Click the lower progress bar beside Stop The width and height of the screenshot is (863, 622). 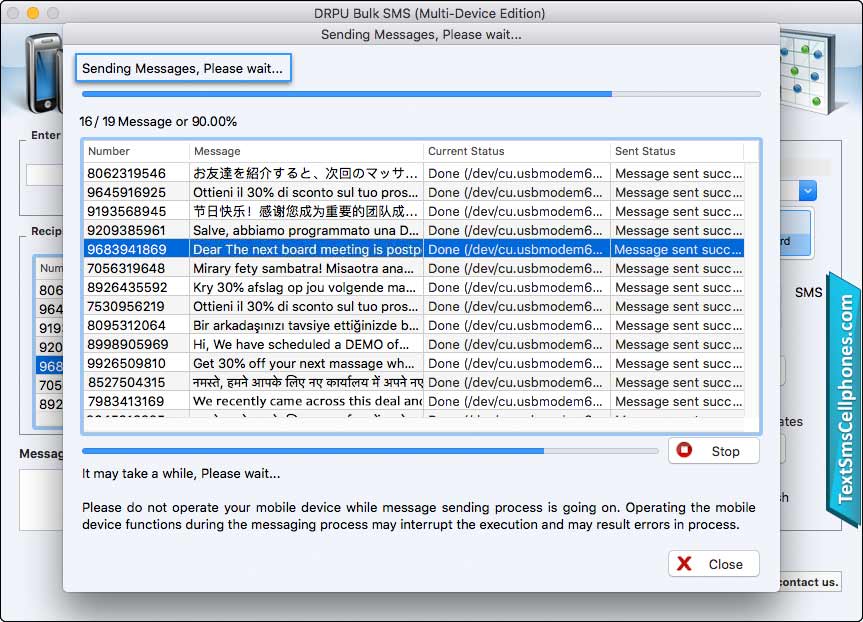point(370,451)
